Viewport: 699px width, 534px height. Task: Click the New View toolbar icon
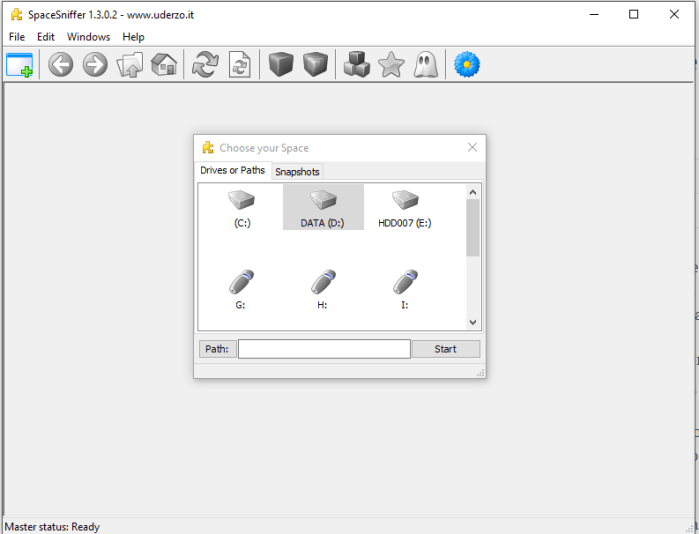pos(19,65)
